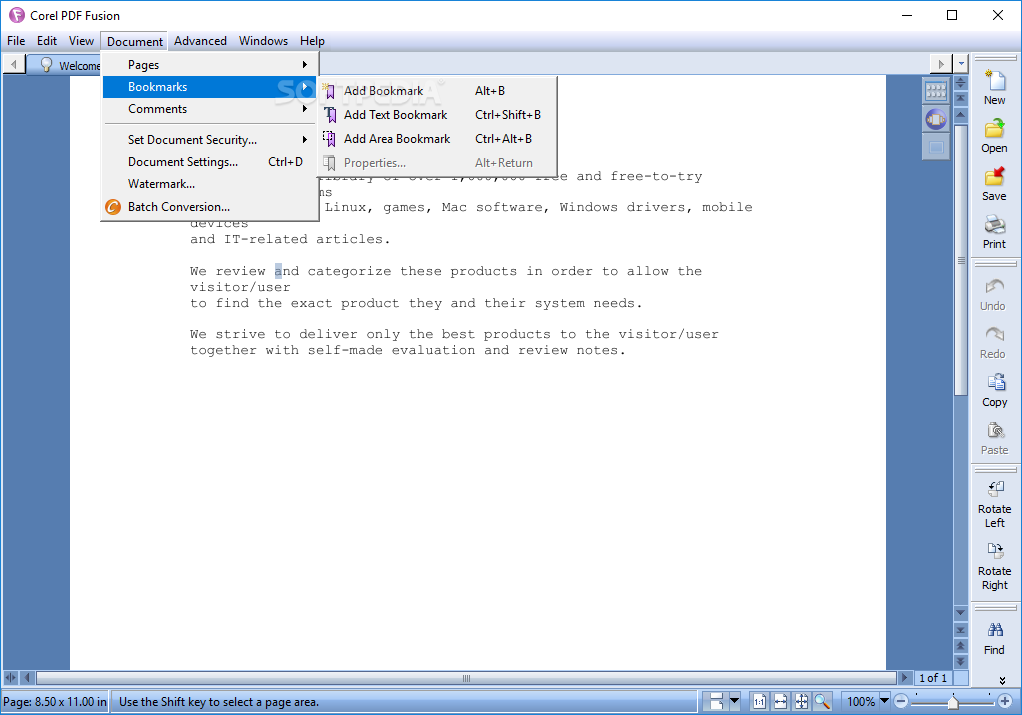Click the horizontal scrollbar thumb
This screenshot has width=1022, height=715.
pyautogui.click(x=466, y=678)
